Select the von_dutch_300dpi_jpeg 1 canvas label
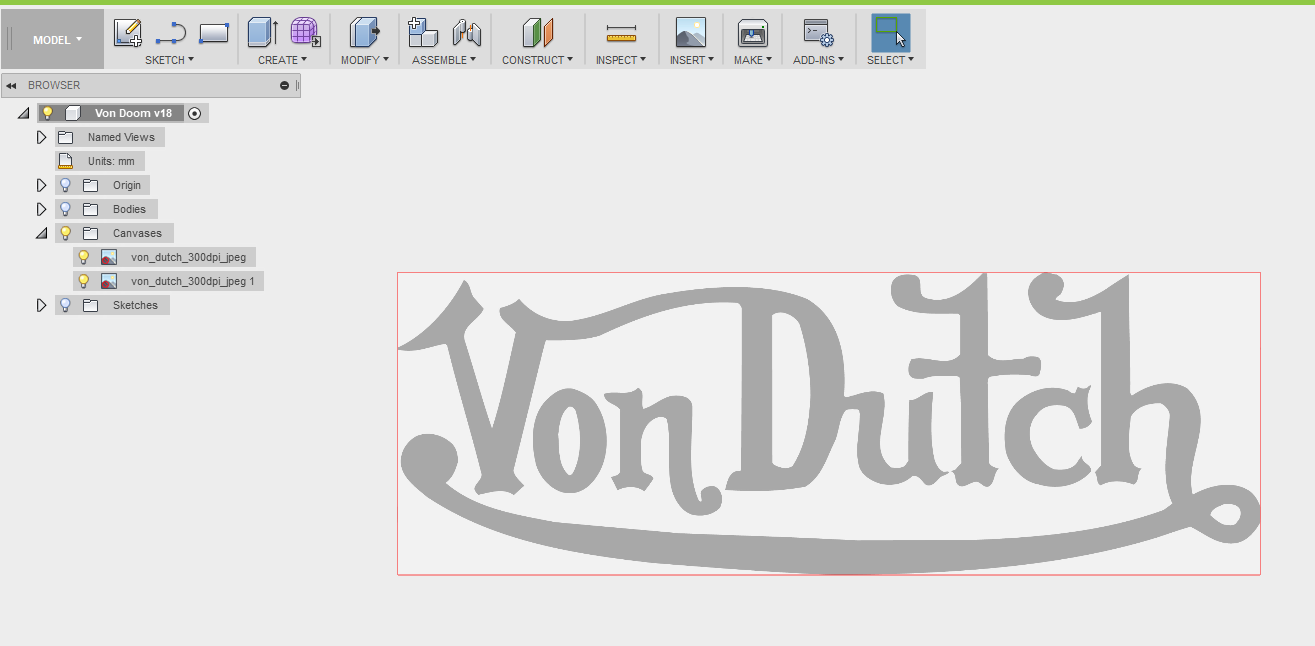This screenshot has height=646, width=1315. pyautogui.click(x=192, y=281)
